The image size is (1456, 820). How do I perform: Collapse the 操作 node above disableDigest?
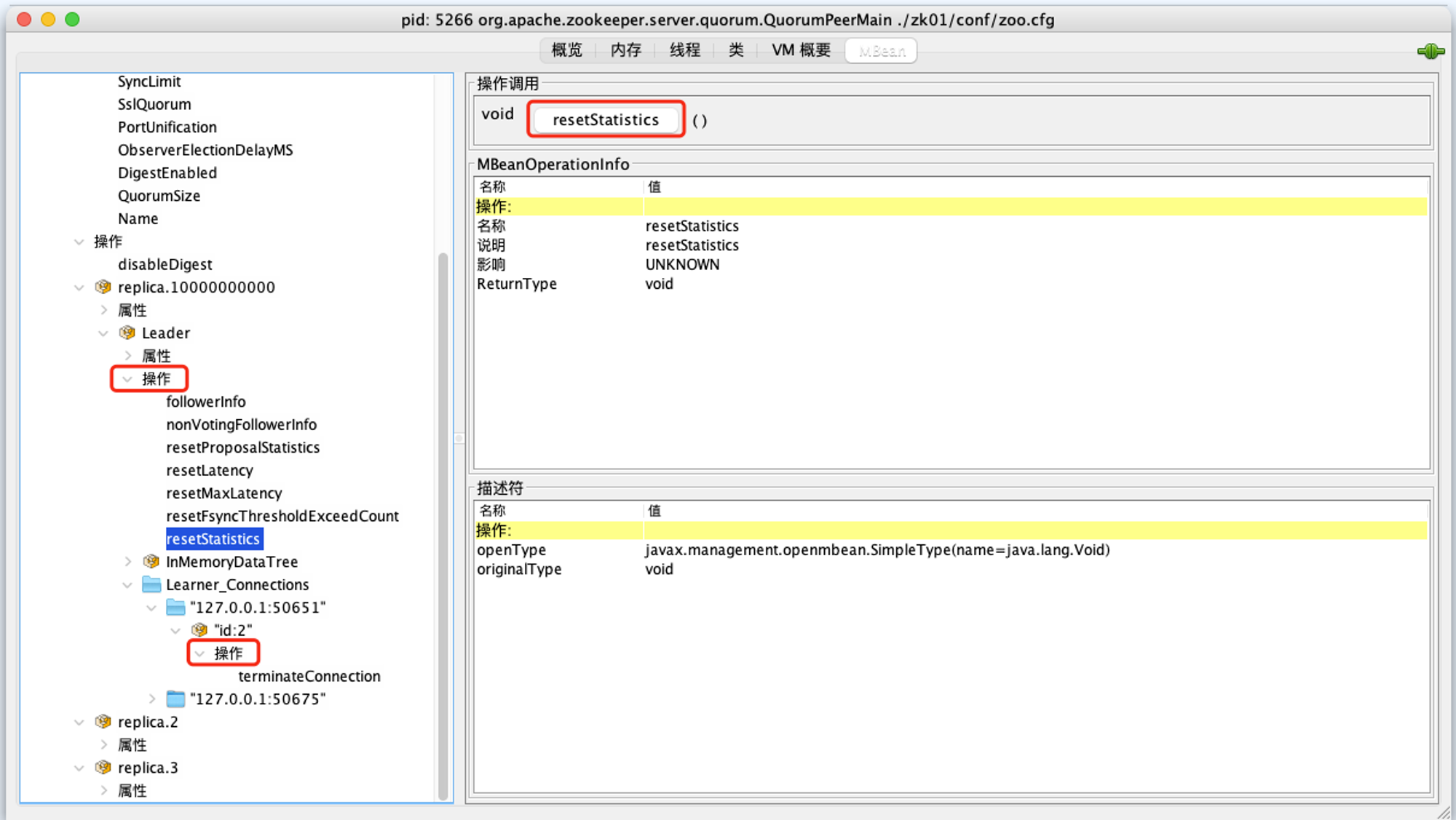click(x=79, y=242)
